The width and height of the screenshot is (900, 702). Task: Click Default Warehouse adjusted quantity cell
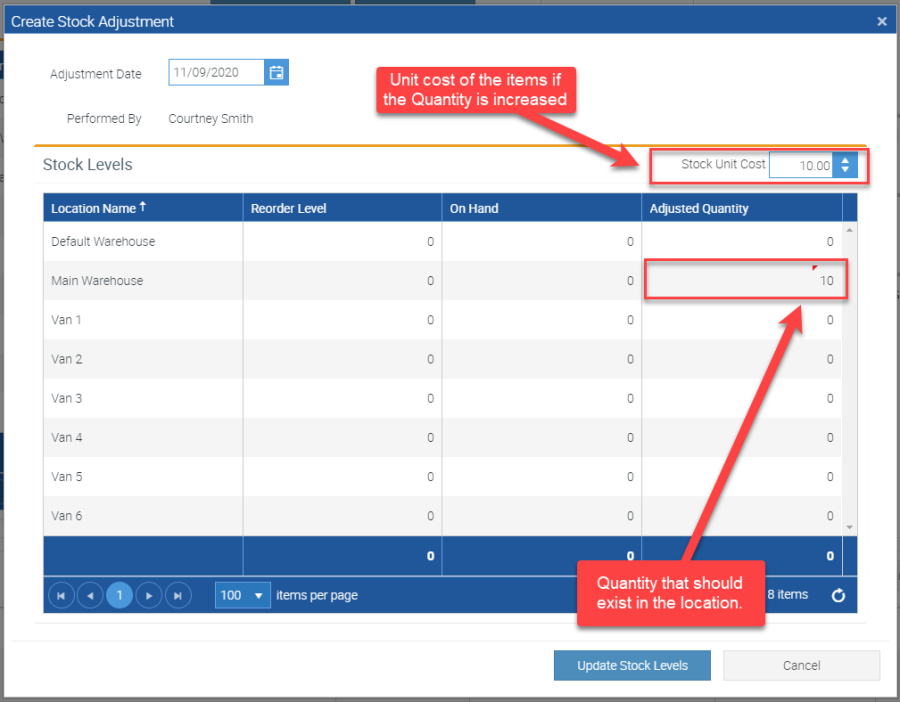742,241
